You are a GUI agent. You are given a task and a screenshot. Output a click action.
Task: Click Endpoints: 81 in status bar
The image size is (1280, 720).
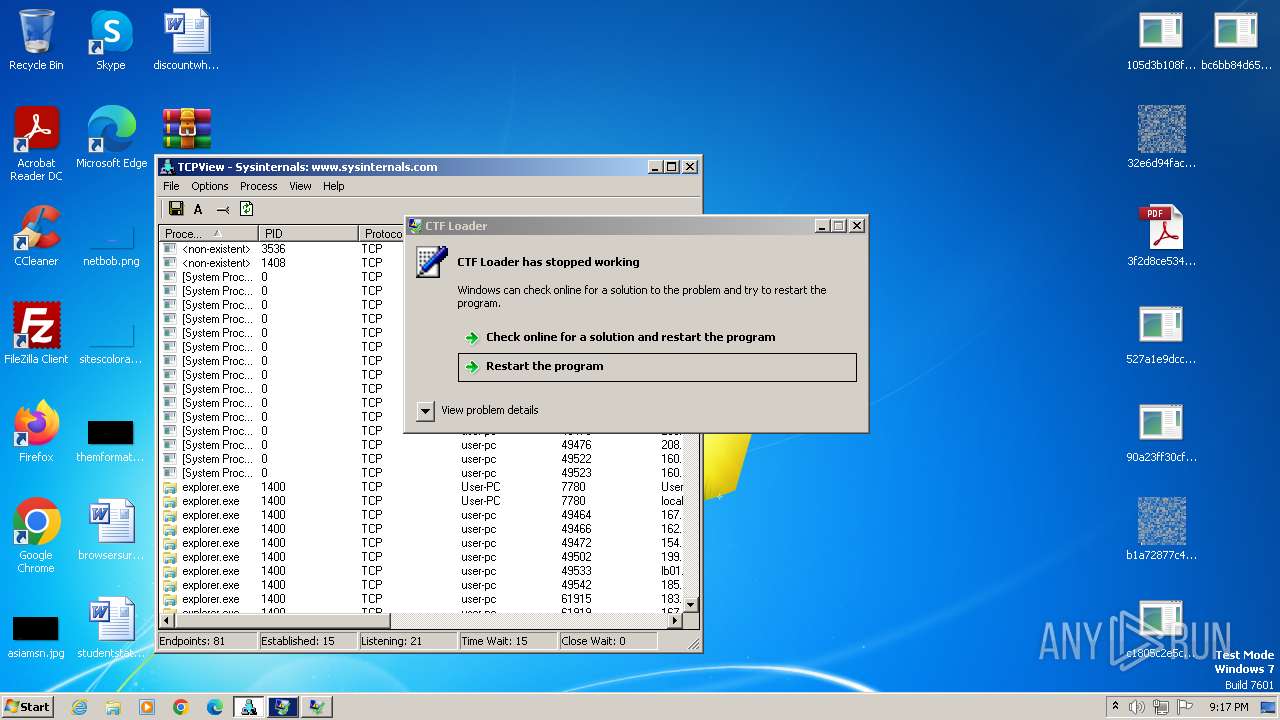pyautogui.click(x=207, y=641)
